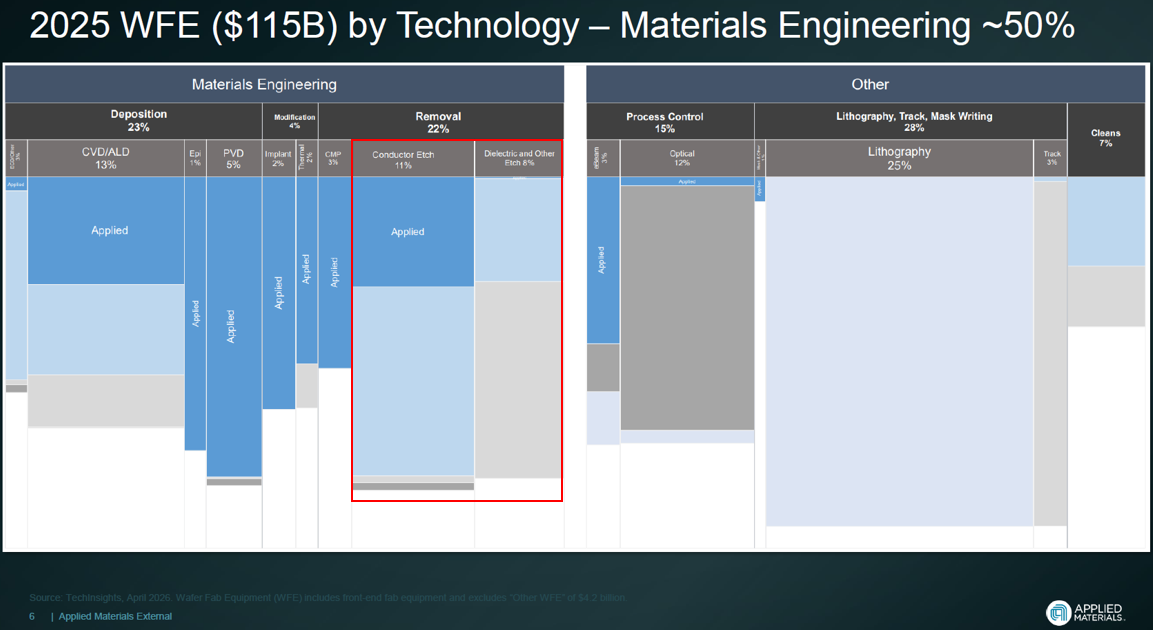
Task: Select Dielectric and Other Etch 8% header
Action: click(518, 159)
